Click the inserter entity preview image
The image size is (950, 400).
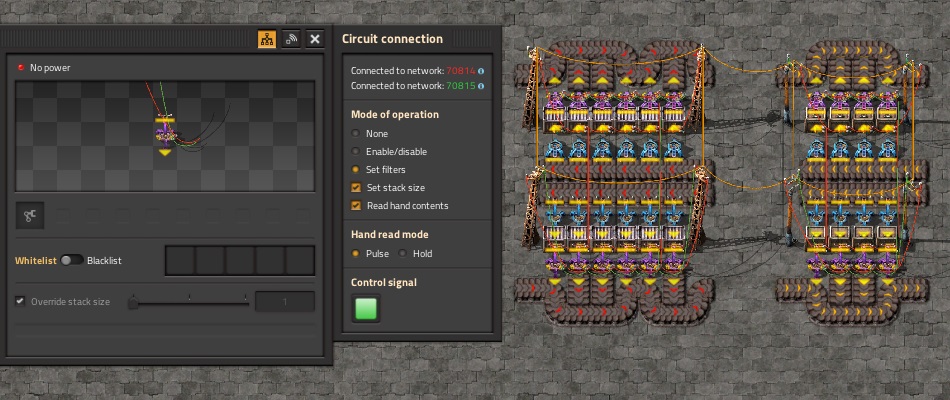point(165,136)
